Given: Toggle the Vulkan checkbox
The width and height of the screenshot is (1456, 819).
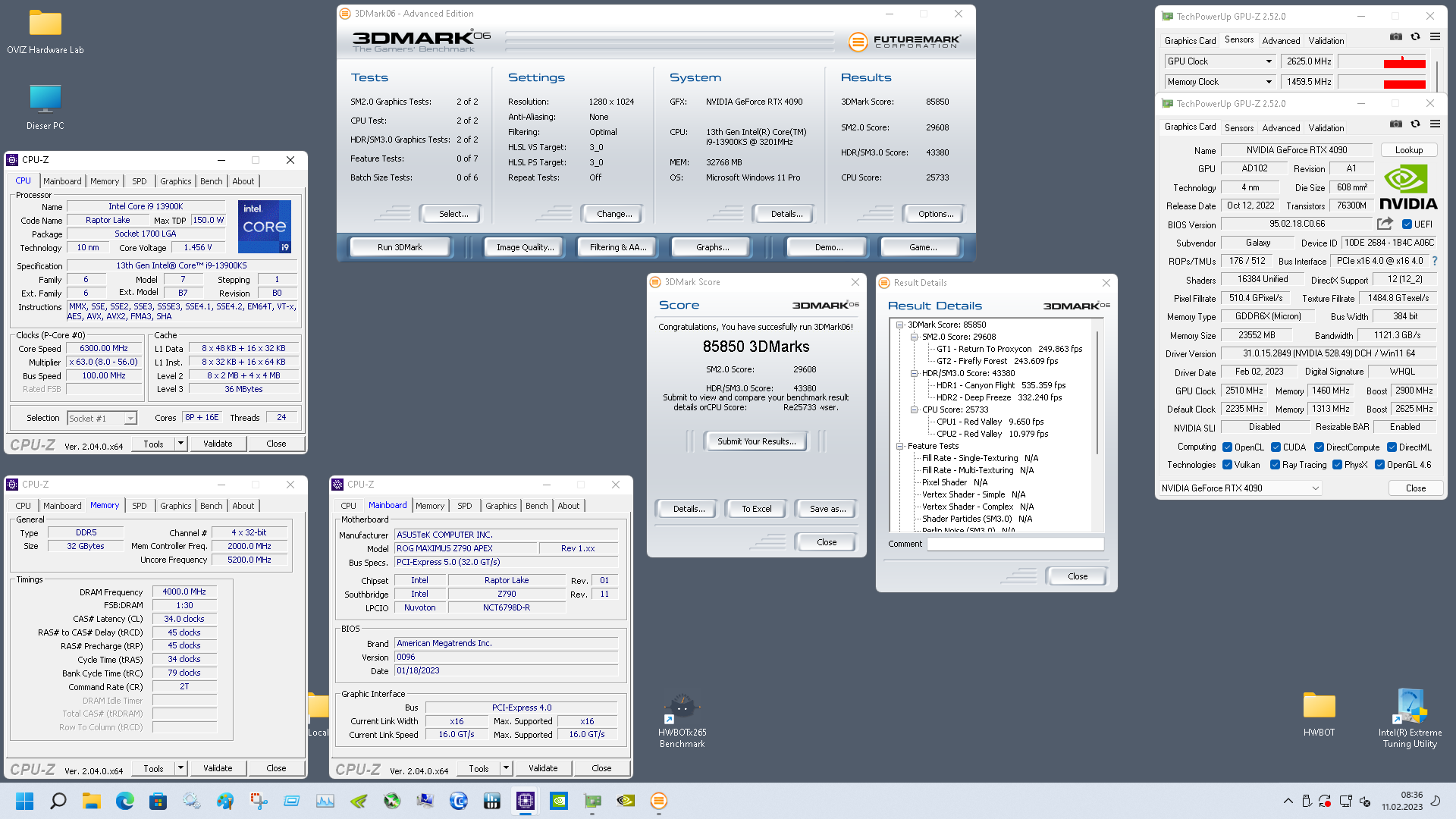Looking at the screenshot, I should 1227,465.
